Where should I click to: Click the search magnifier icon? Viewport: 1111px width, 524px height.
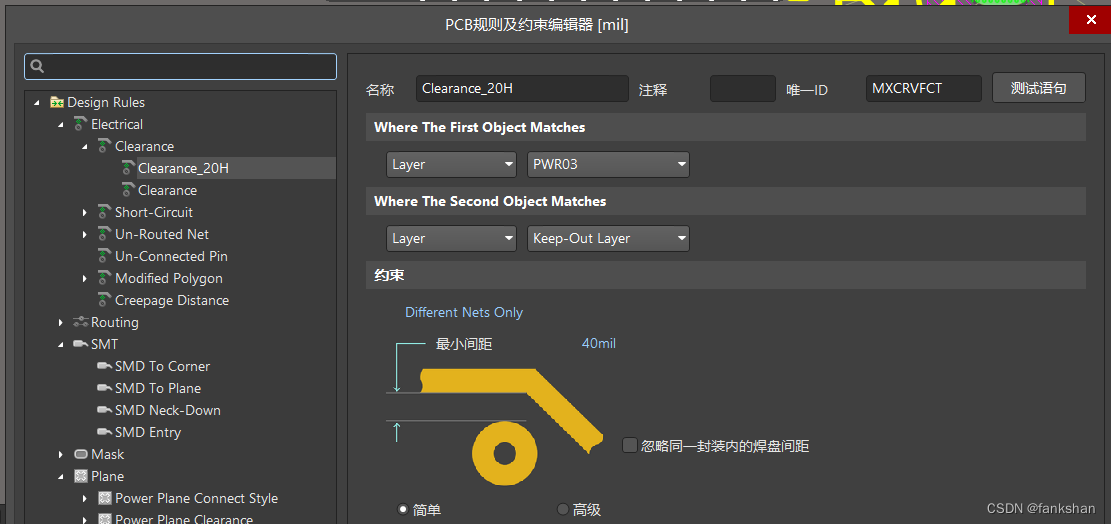point(38,67)
